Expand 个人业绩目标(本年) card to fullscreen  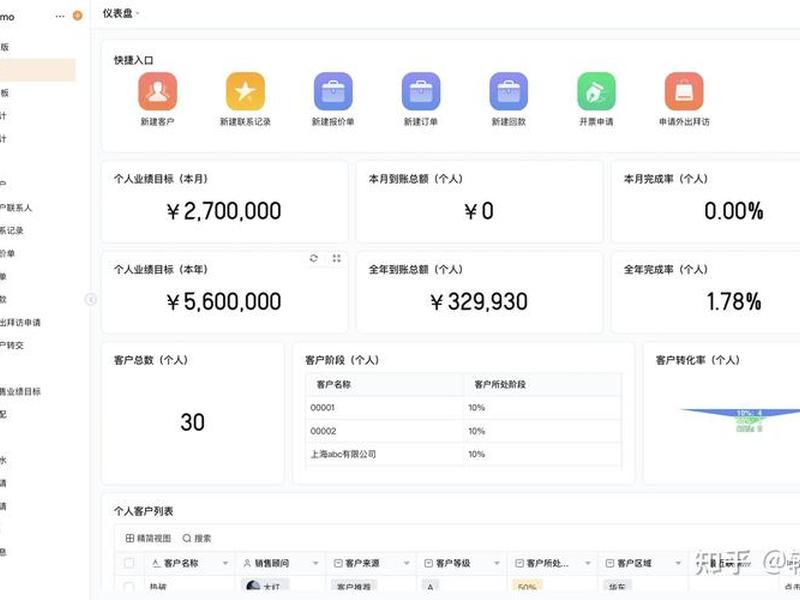coord(336,258)
